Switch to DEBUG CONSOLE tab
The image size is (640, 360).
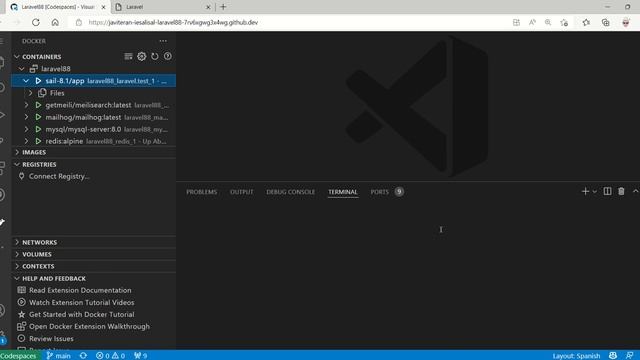(291, 192)
